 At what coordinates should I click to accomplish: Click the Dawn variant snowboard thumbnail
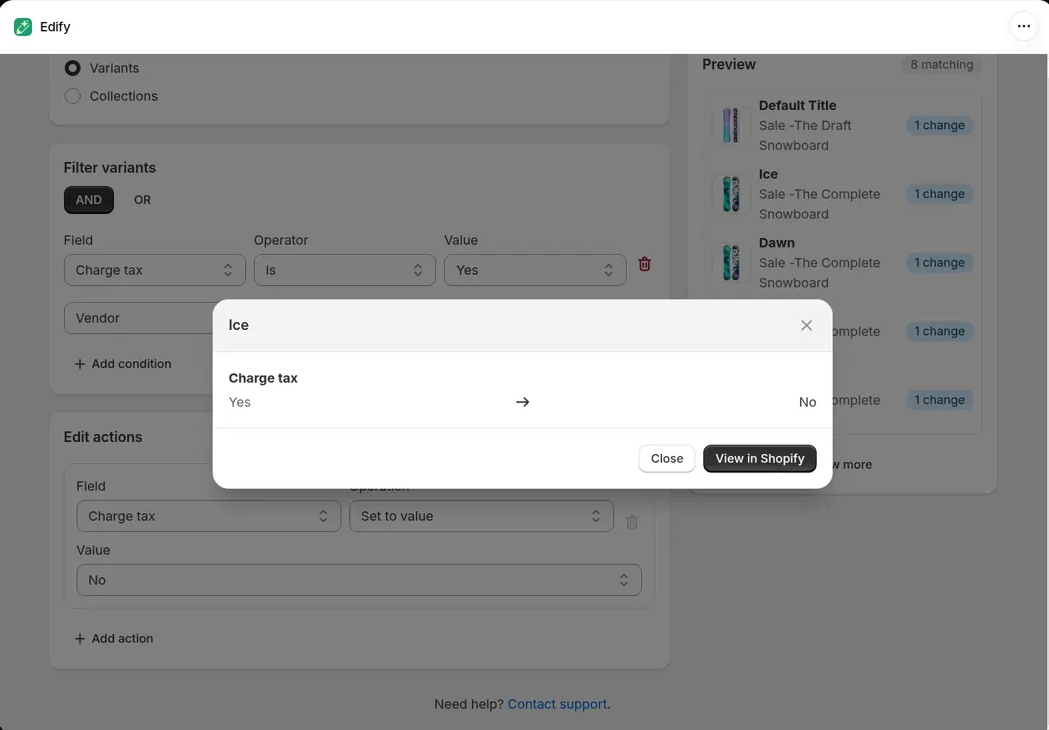click(731, 263)
